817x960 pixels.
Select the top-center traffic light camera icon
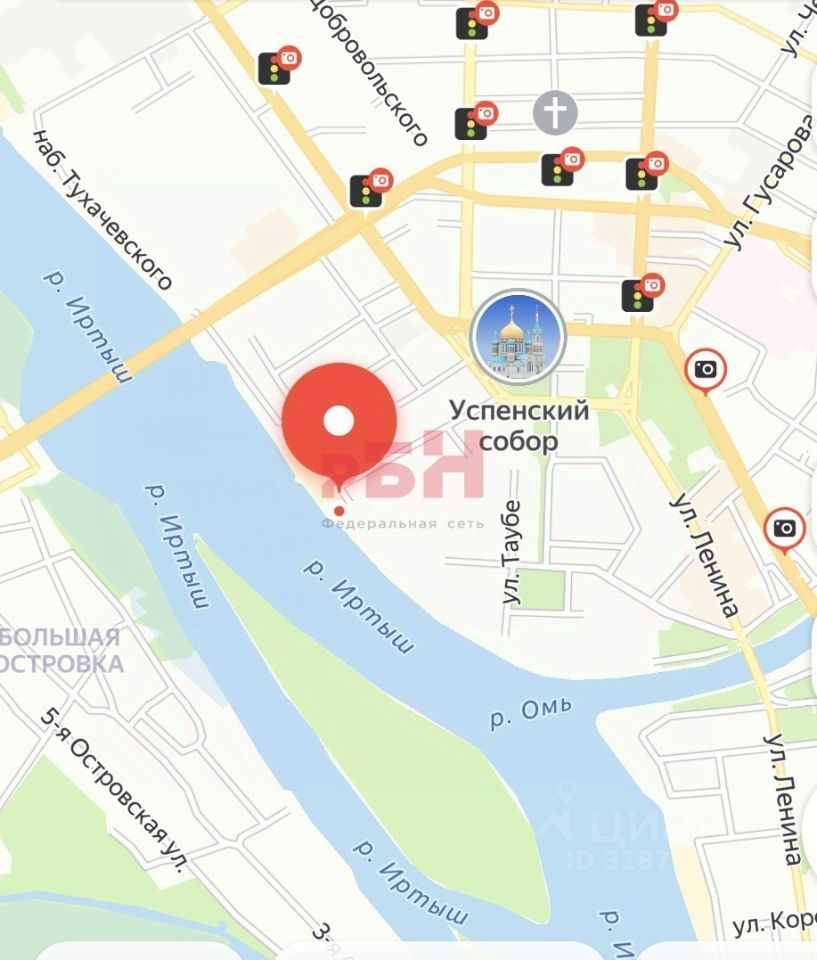point(478,21)
